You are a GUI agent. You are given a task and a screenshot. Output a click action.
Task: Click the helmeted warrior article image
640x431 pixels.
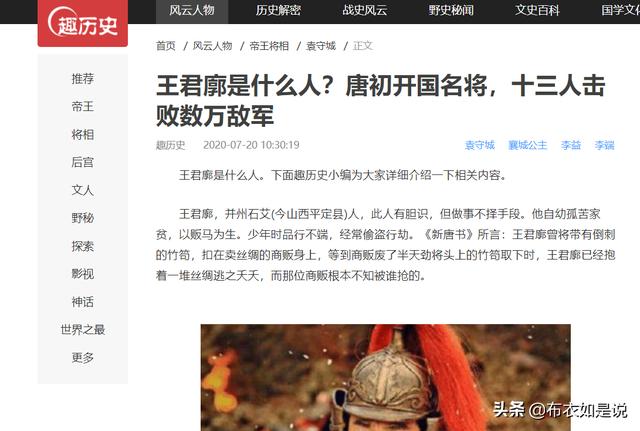(386, 378)
